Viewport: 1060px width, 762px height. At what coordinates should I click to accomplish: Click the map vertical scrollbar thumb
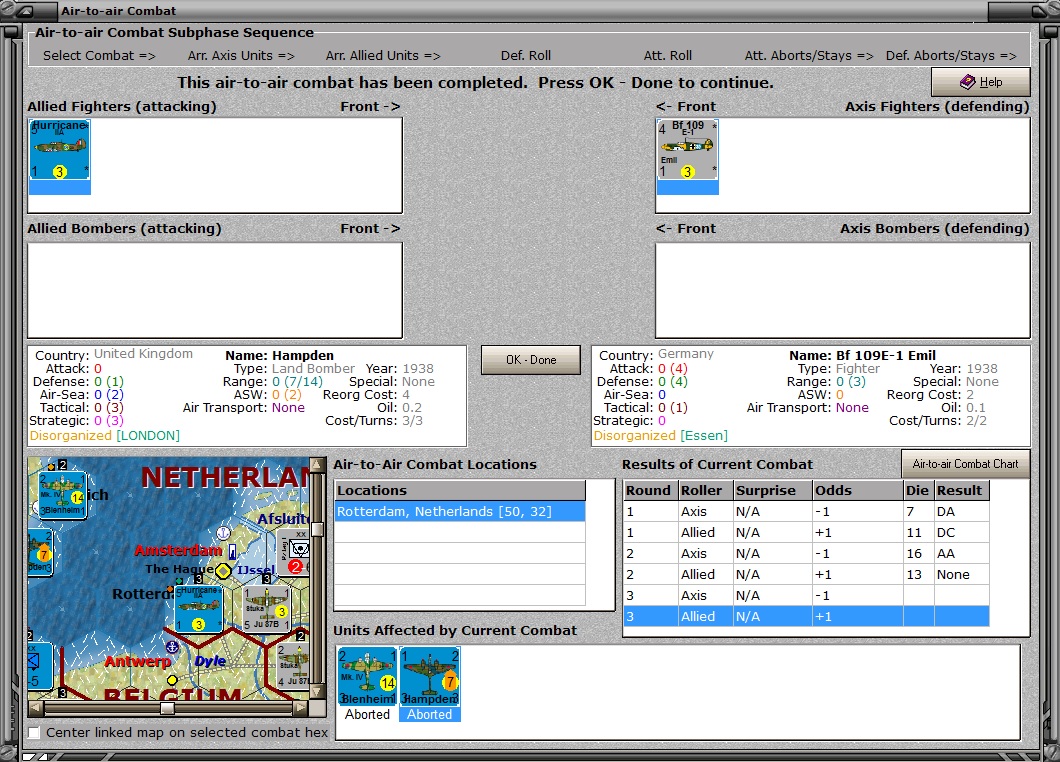pyautogui.click(x=316, y=528)
